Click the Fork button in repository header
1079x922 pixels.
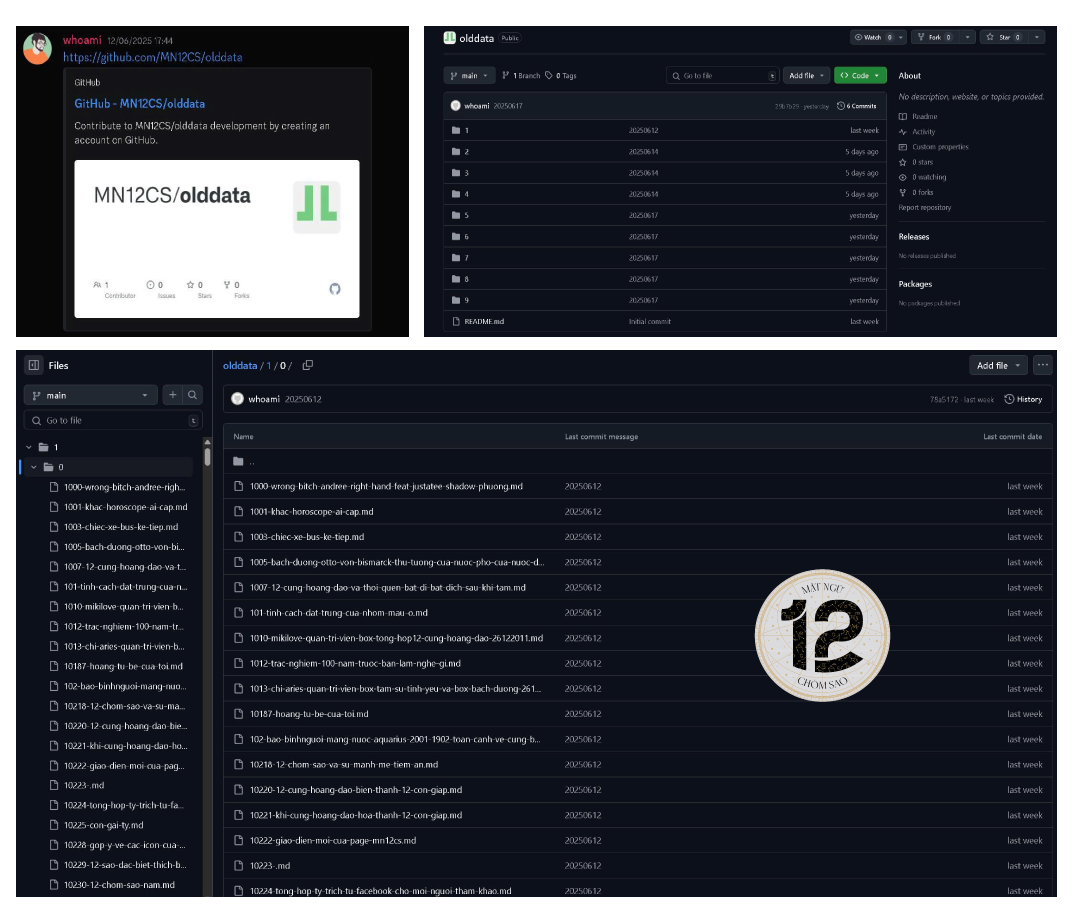click(x=934, y=37)
